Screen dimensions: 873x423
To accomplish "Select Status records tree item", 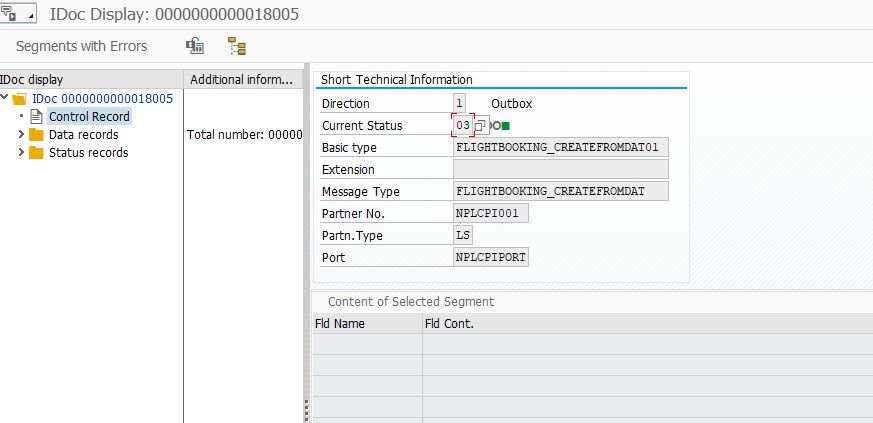I will [x=89, y=153].
